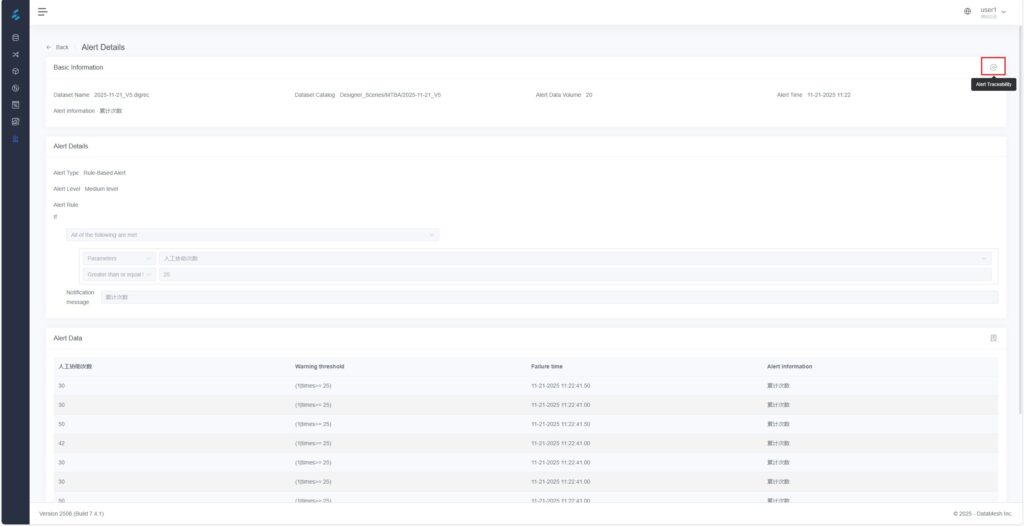The image size is (1024, 526).
Task: Click the export icon in Alert Data header
Action: [993, 338]
